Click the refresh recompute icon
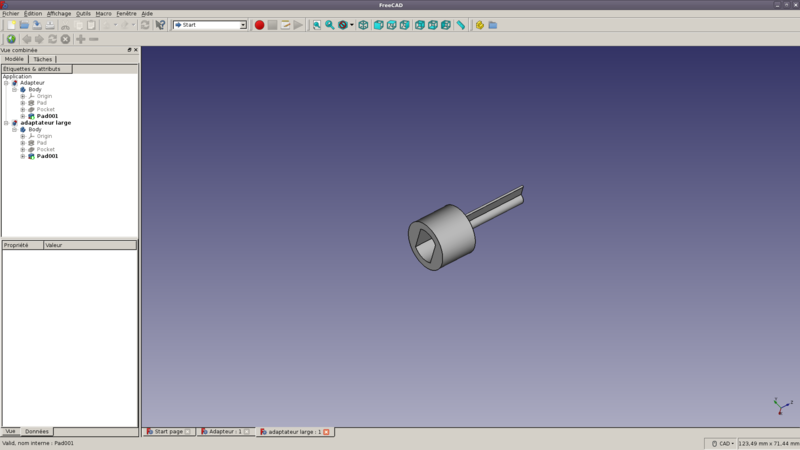The image size is (800, 450). pos(145,25)
